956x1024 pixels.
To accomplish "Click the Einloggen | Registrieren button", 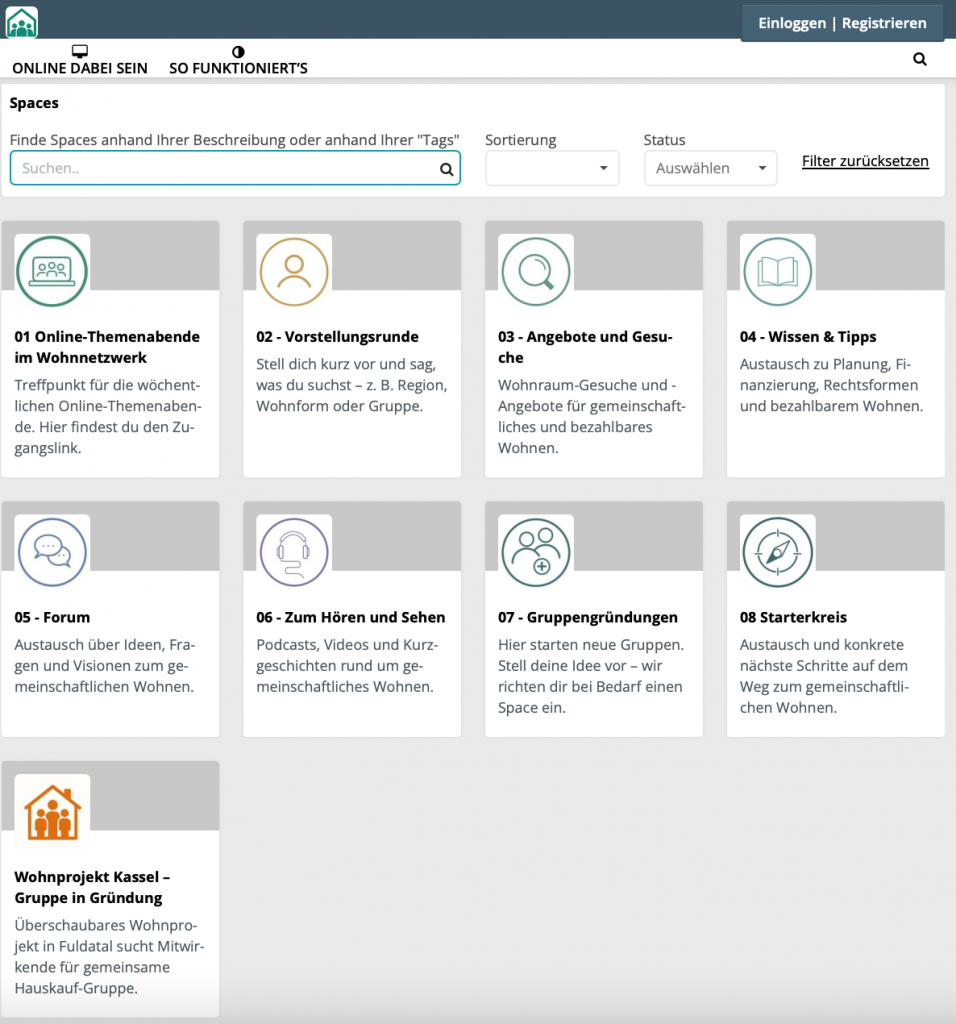I will pos(842,23).
